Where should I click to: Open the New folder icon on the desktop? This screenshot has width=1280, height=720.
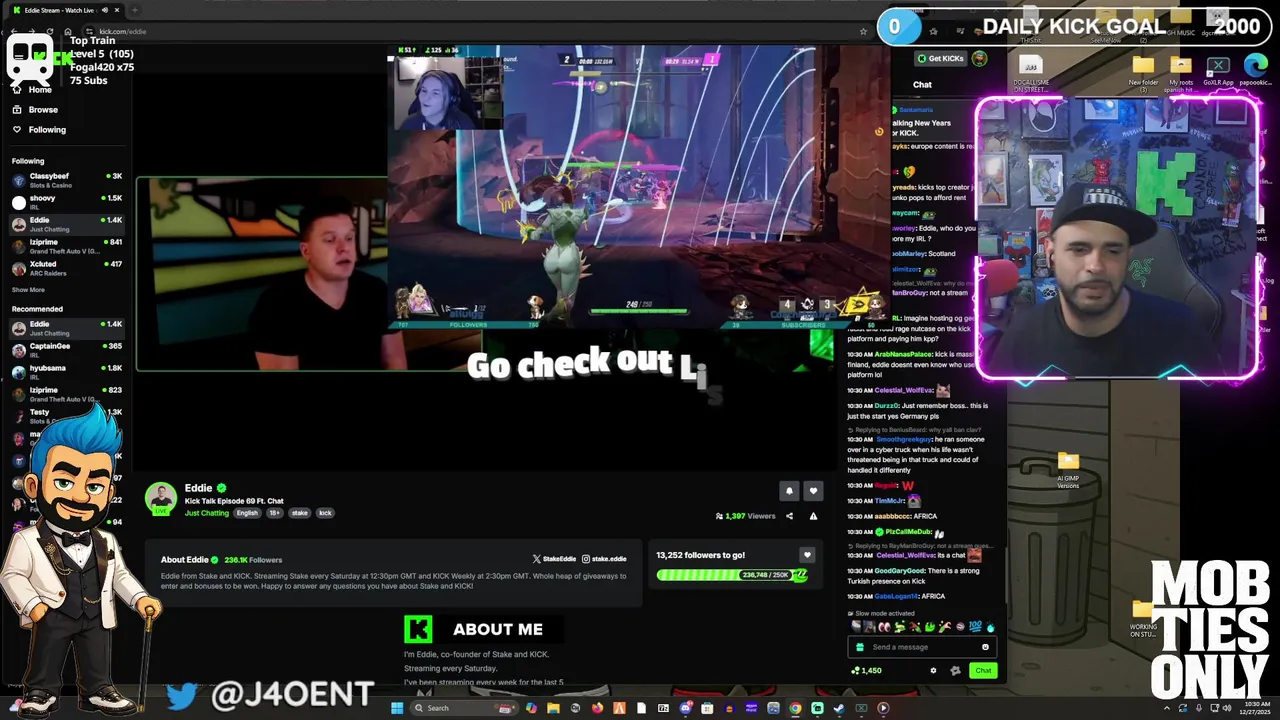click(1143, 72)
